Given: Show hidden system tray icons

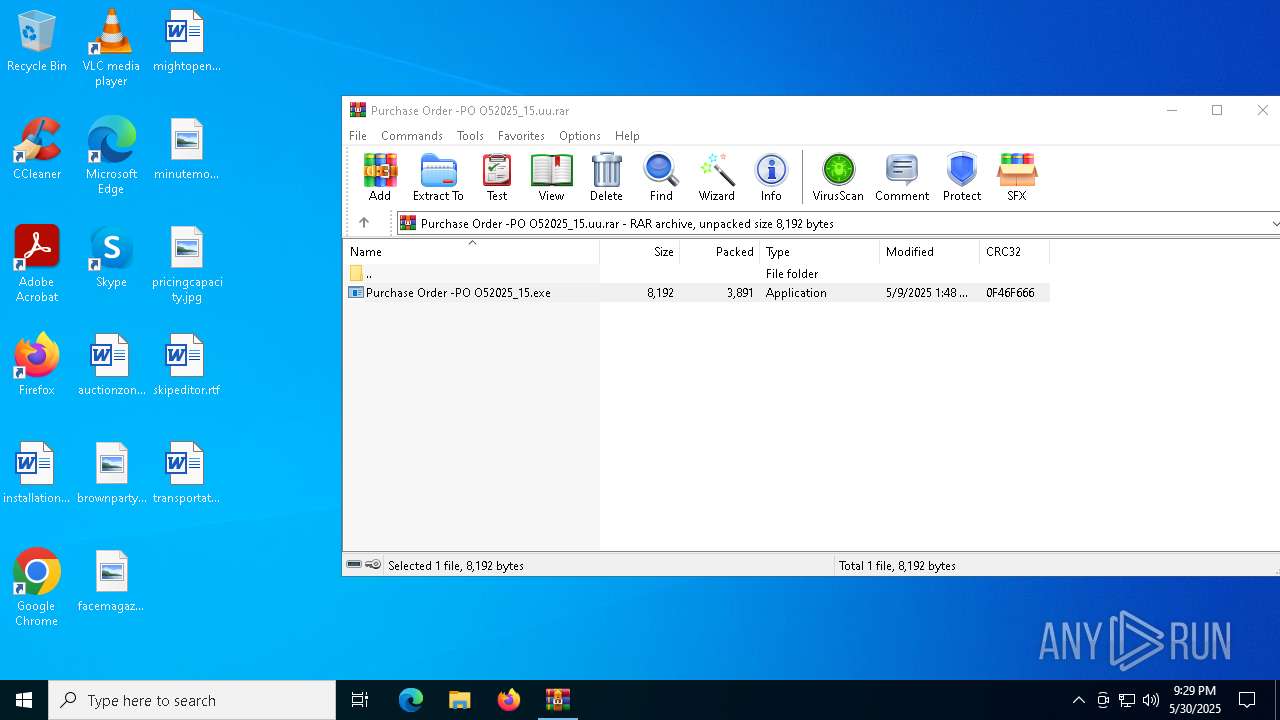Looking at the screenshot, I should coord(1078,700).
